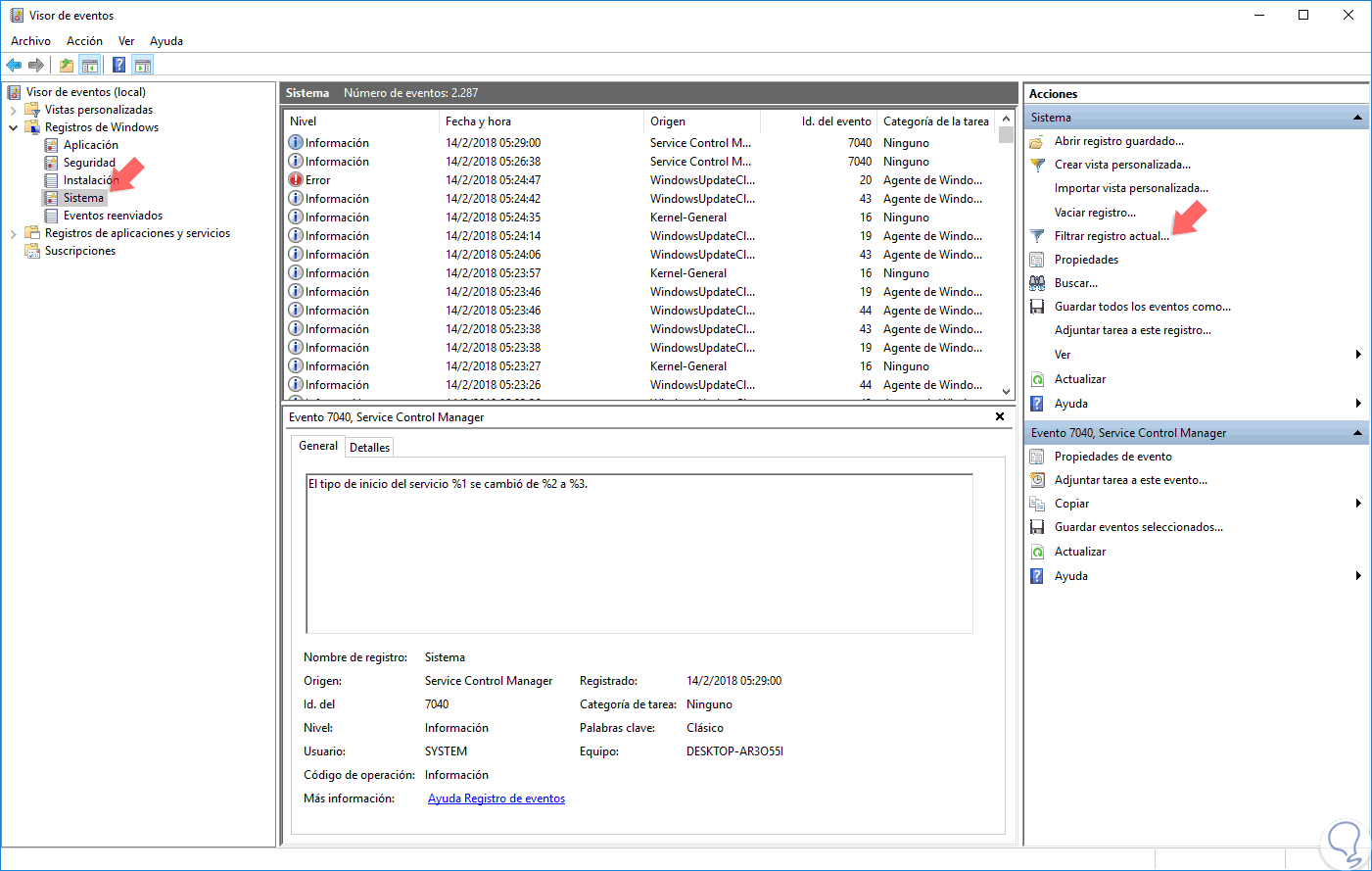1372x871 pixels.
Task: Click Adjuntar tarea a este registro action
Action: pyautogui.click(x=1133, y=330)
